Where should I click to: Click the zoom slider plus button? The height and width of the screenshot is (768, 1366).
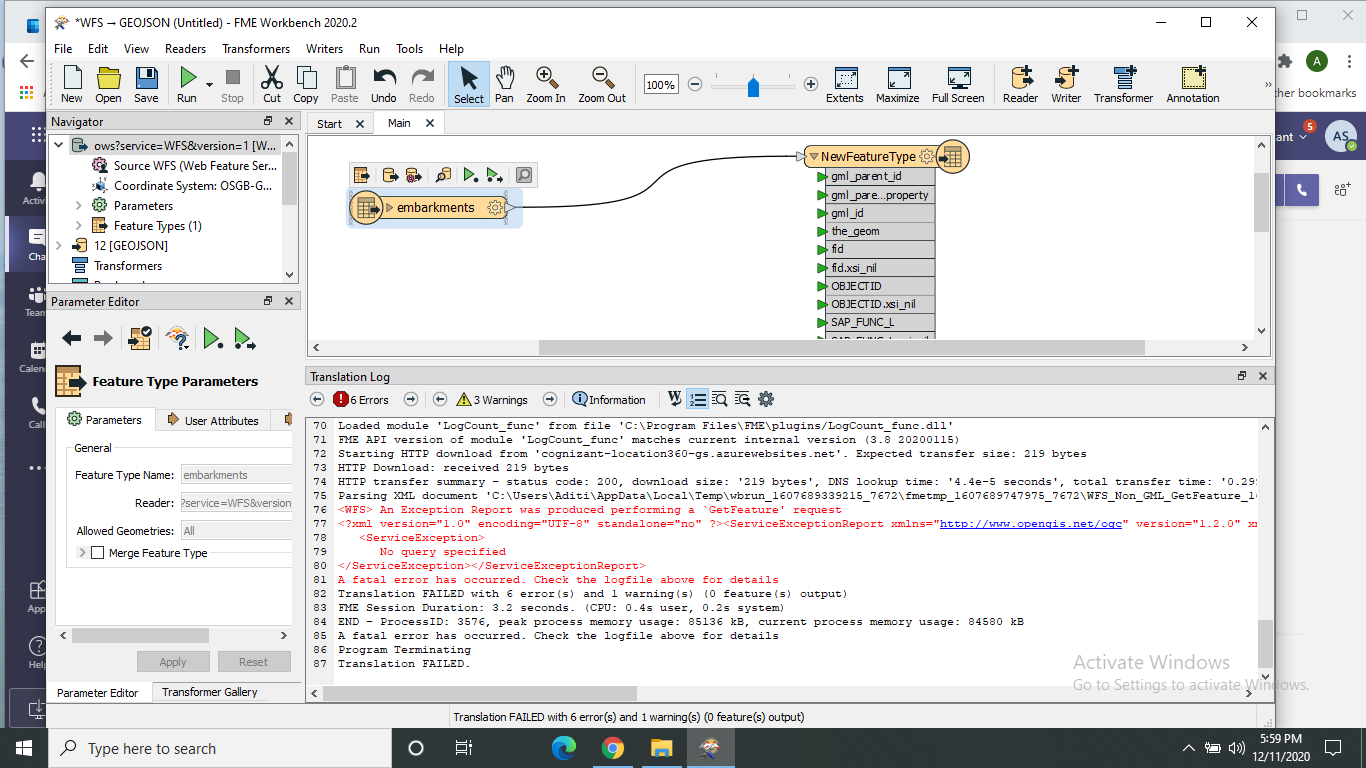point(811,85)
